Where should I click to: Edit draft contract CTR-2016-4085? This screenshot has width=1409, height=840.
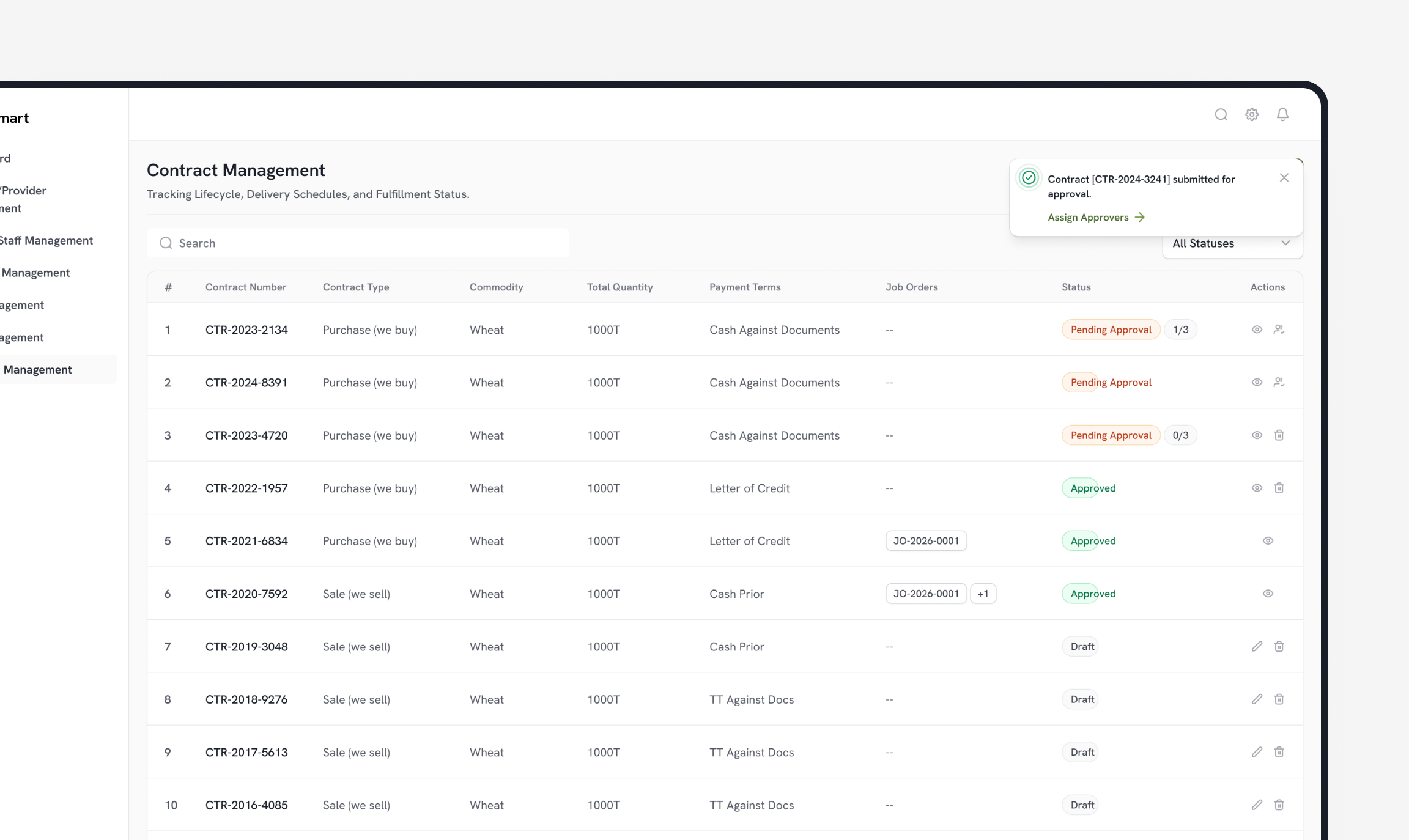coord(1257,805)
